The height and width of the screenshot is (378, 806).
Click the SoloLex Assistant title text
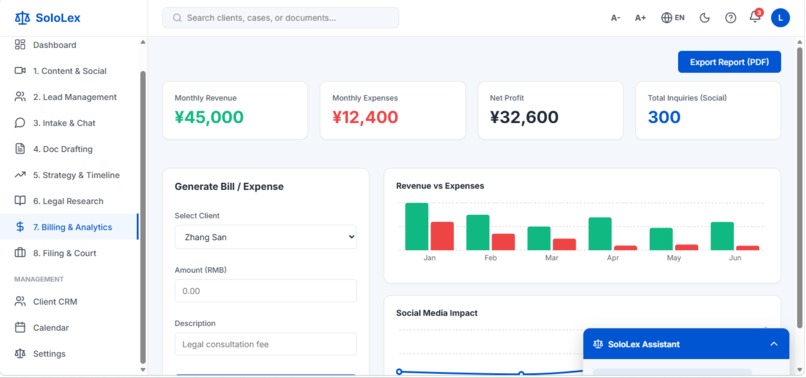tap(644, 344)
